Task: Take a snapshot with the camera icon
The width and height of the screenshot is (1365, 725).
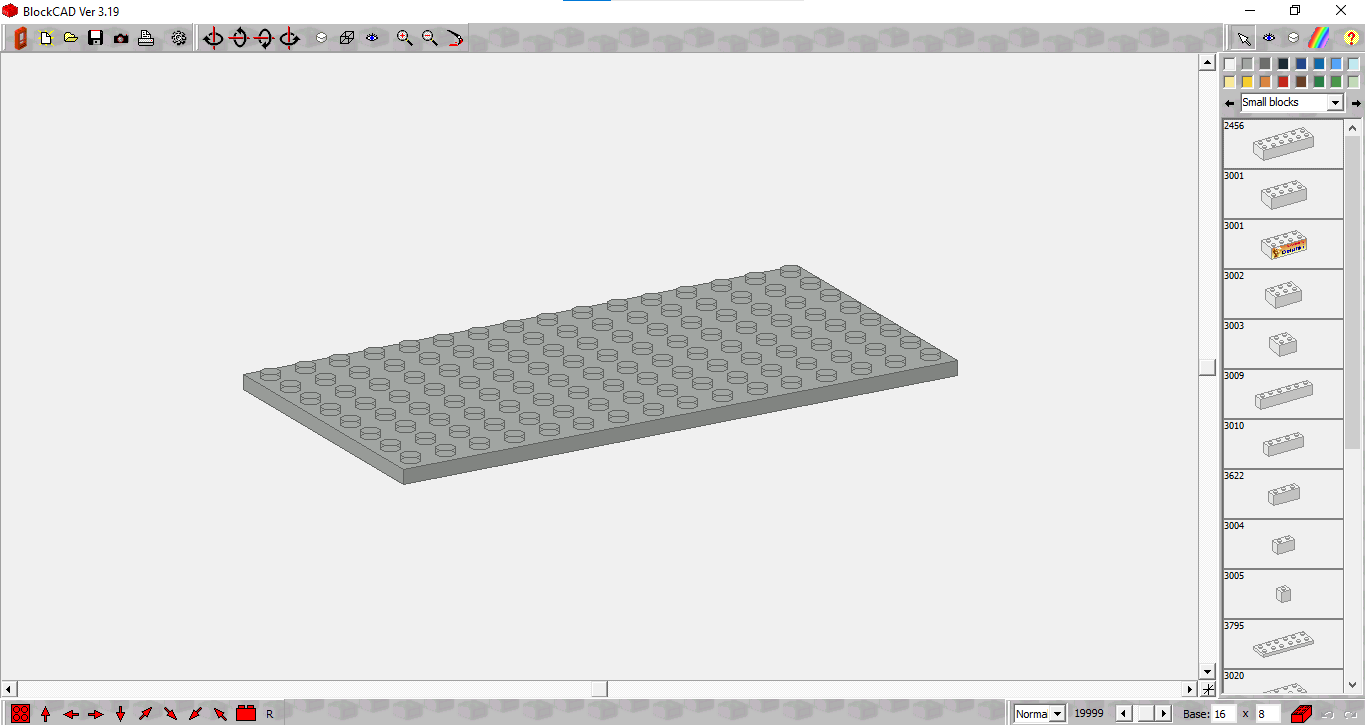Action: pyautogui.click(x=121, y=38)
